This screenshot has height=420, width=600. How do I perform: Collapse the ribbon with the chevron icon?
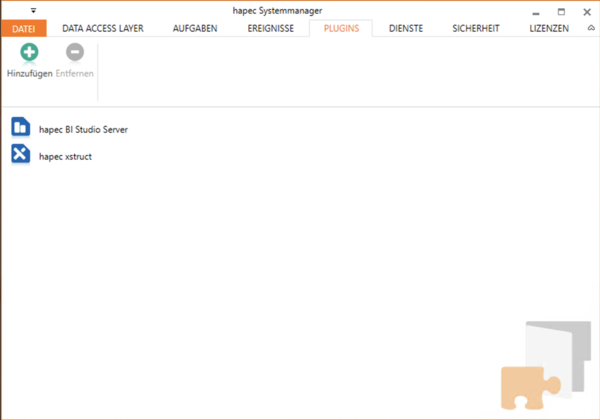coord(591,28)
